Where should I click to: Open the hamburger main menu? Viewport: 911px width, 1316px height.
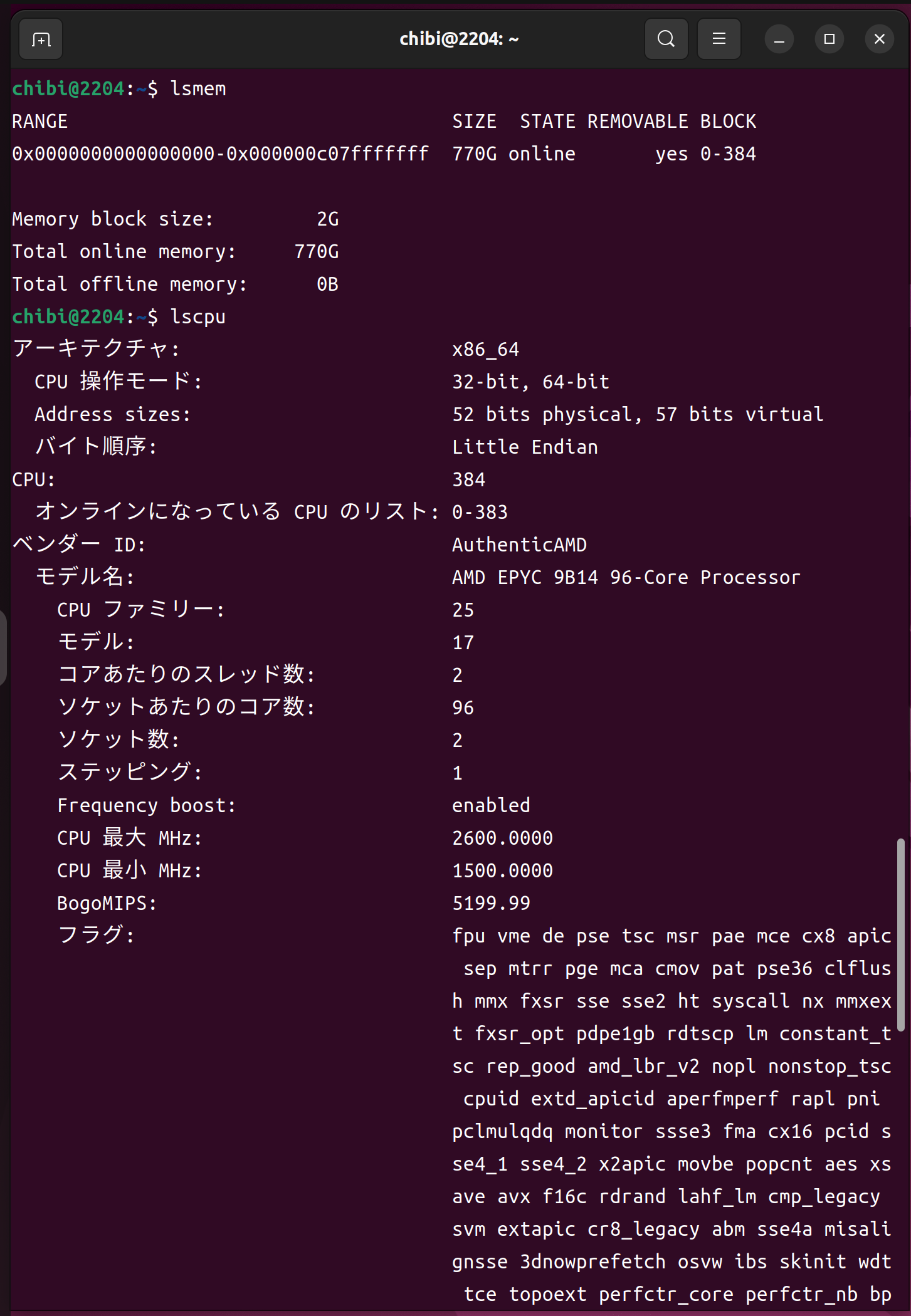719,39
